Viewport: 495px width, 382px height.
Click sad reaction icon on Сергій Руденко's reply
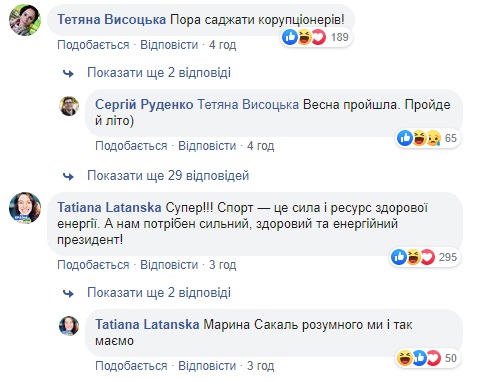click(434, 138)
